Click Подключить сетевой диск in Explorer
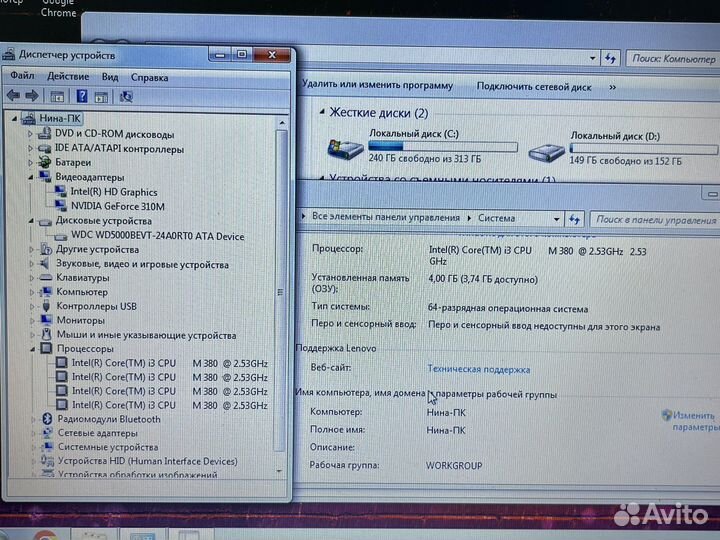The height and width of the screenshot is (540, 720). [x=534, y=86]
